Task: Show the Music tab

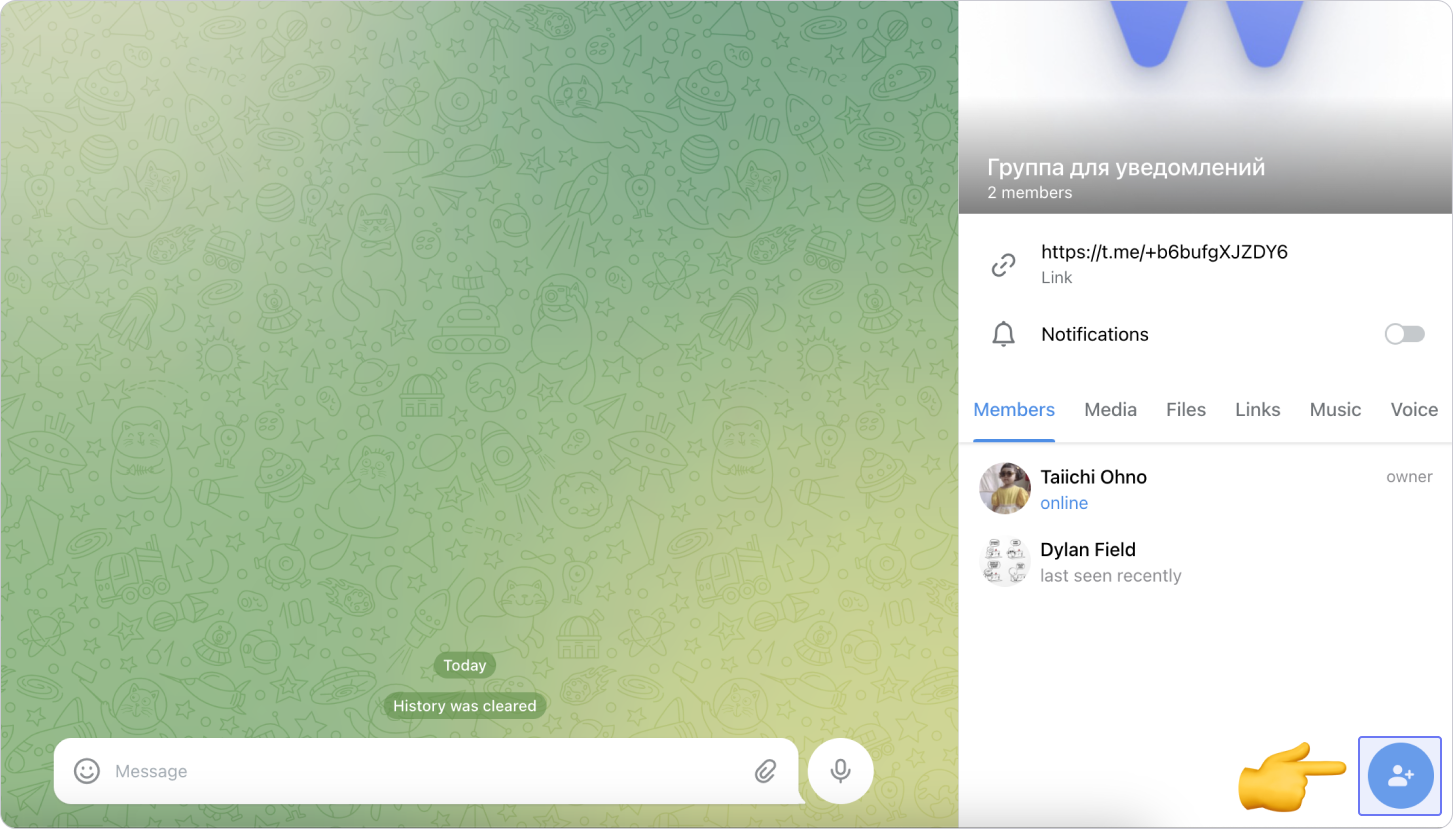Action: pos(1335,410)
